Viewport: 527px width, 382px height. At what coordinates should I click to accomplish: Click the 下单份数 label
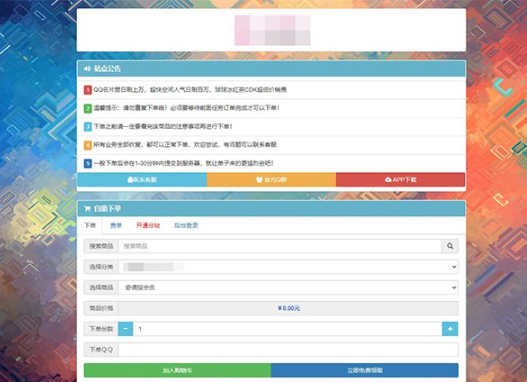point(101,329)
